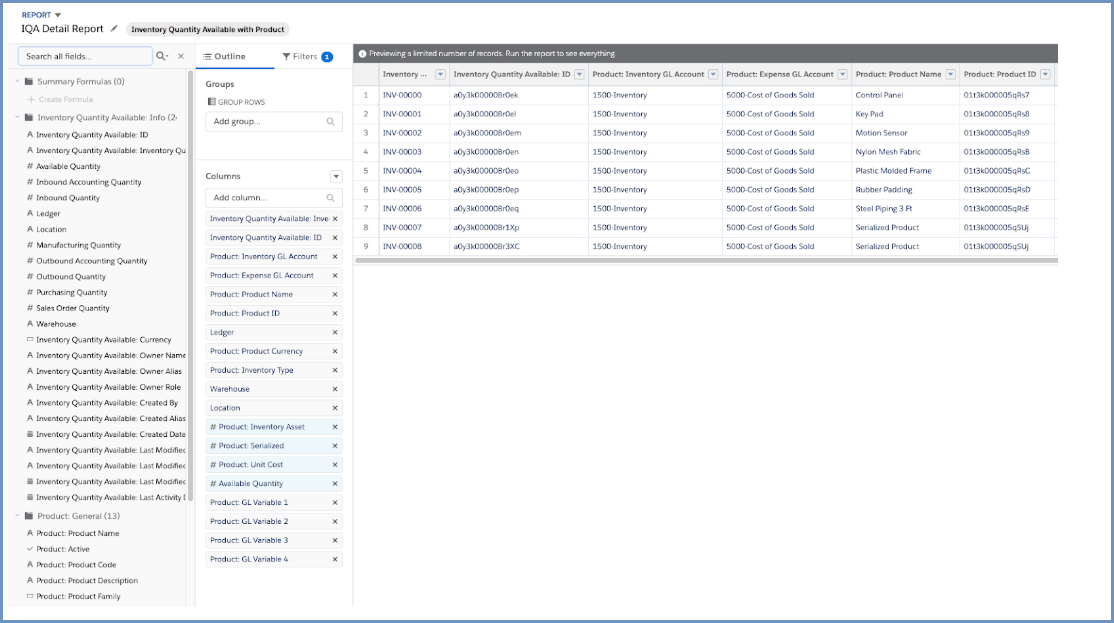The height and width of the screenshot is (623, 1114).
Task: Close the fields search with the X icon
Action: (x=181, y=57)
